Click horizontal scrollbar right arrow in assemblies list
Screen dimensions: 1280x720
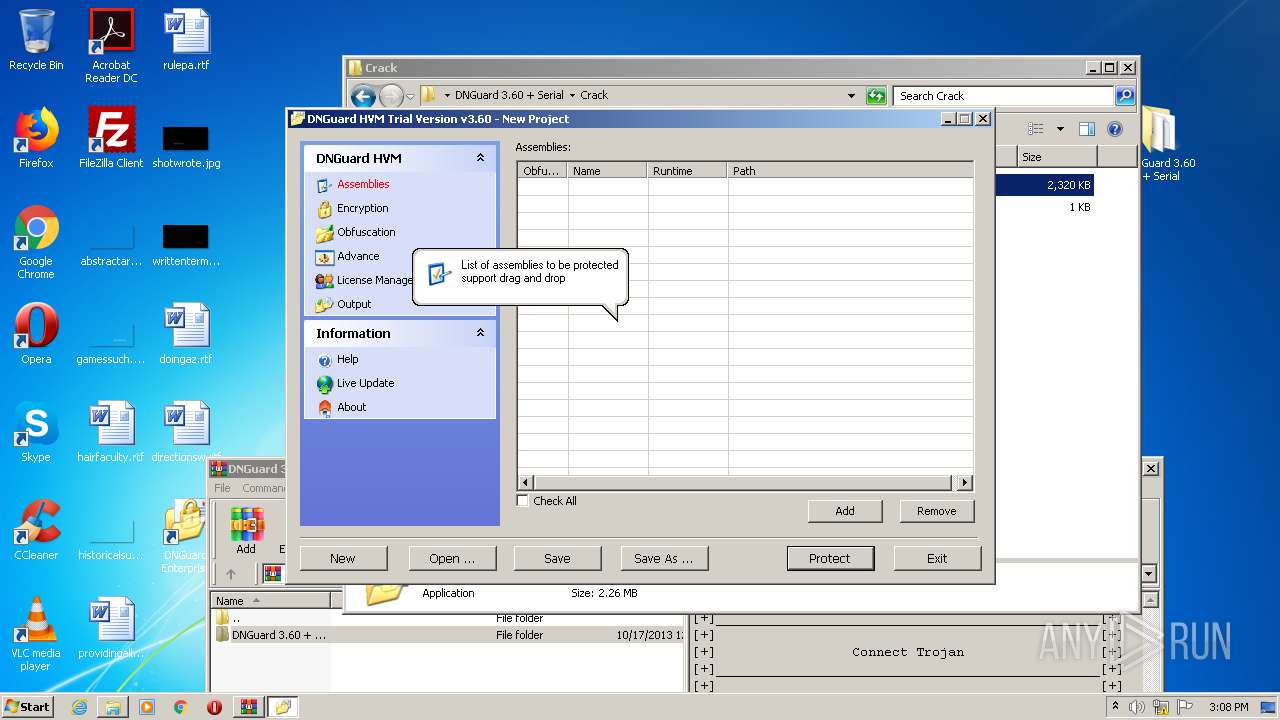965,483
